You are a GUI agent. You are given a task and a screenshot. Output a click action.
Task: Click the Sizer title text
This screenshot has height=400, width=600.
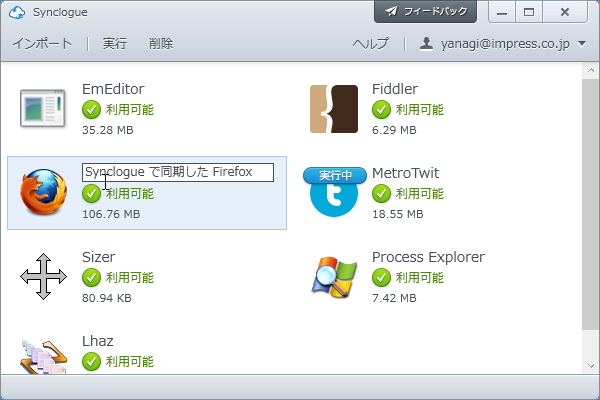[x=99, y=257]
